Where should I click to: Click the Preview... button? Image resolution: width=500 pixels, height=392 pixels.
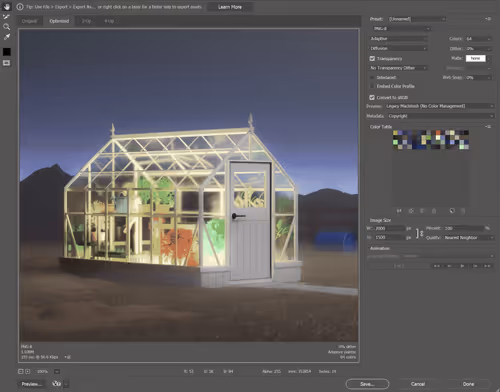[31, 384]
